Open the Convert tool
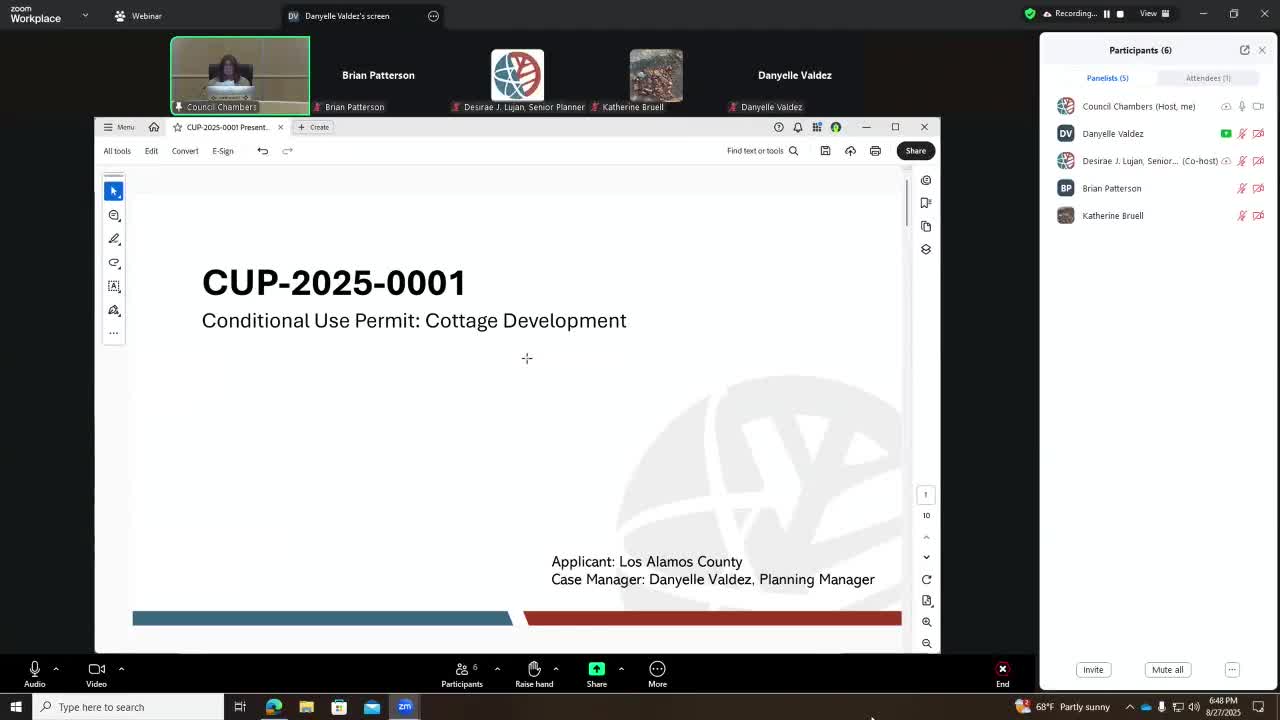The image size is (1280, 720). pos(185,151)
